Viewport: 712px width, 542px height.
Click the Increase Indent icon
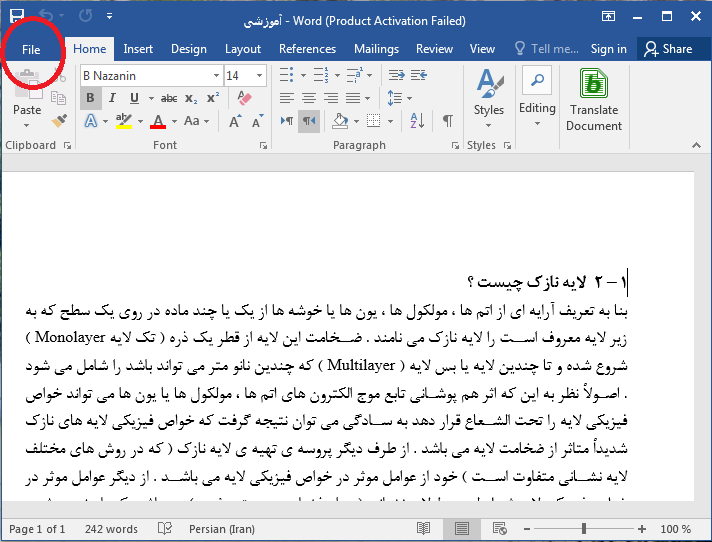coord(396,75)
